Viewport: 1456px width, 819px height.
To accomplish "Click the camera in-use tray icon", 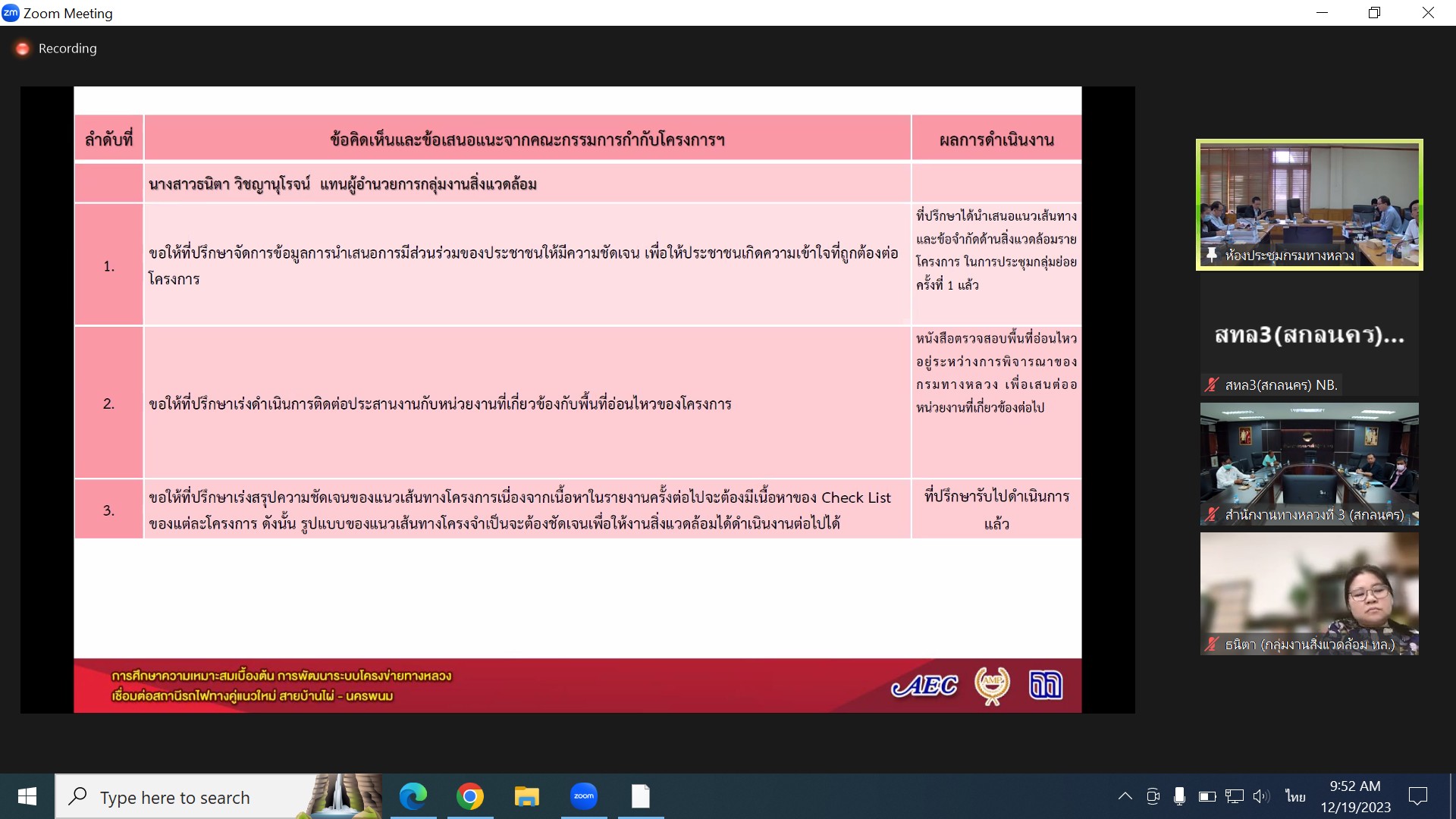I will click(x=1153, y=796).
